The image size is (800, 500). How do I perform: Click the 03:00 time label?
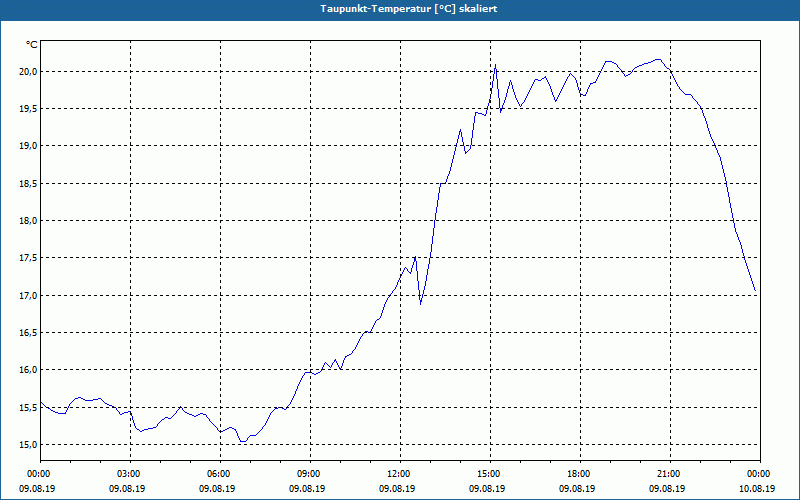pos(131,474)
